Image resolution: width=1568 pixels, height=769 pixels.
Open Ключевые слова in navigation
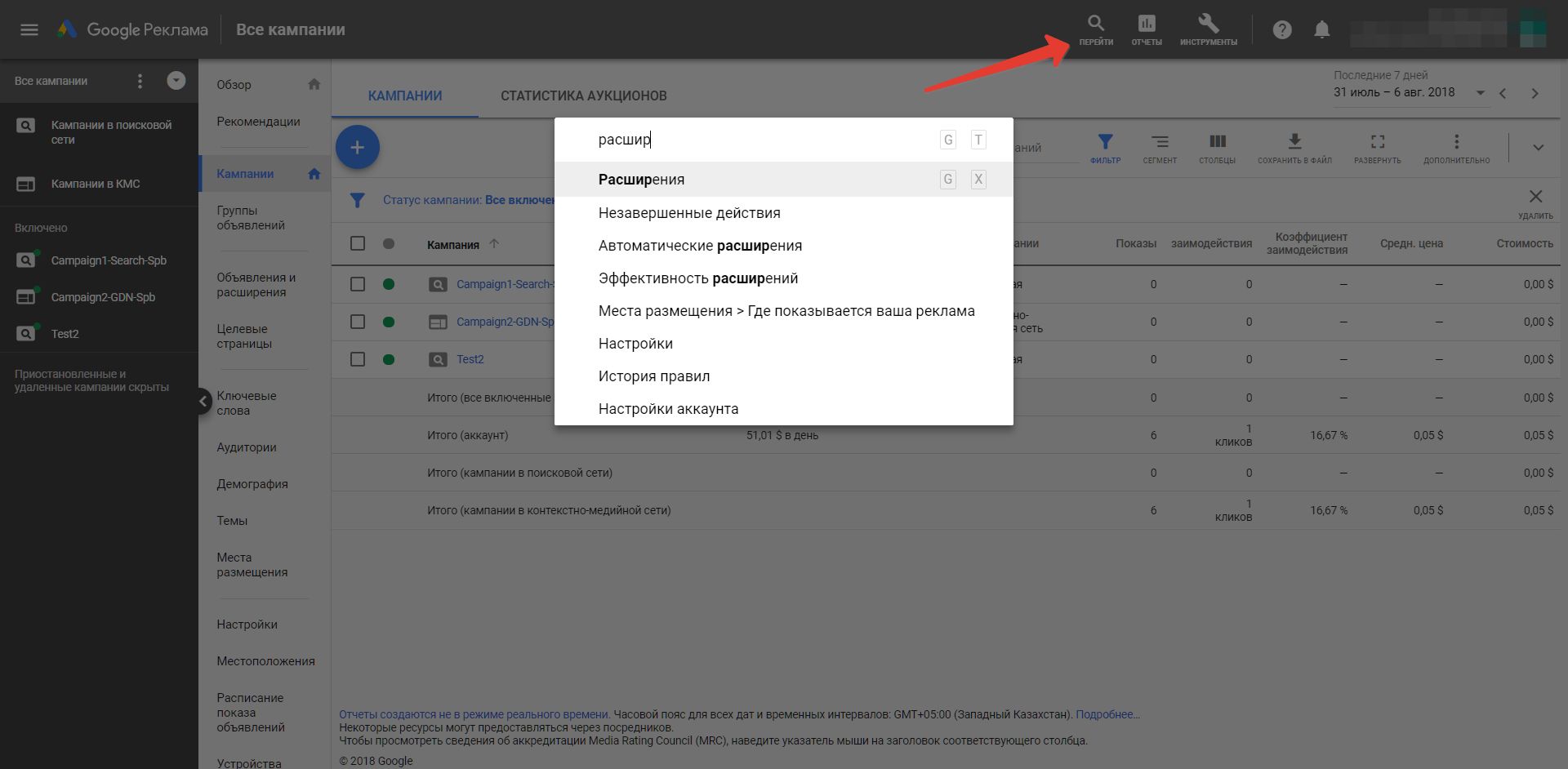[247, 403]
